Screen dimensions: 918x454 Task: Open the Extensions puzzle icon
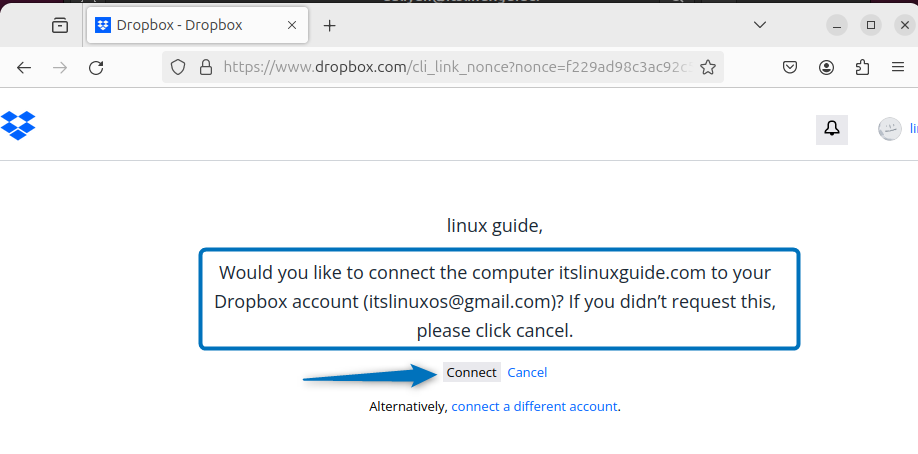[x=863, y=67]
